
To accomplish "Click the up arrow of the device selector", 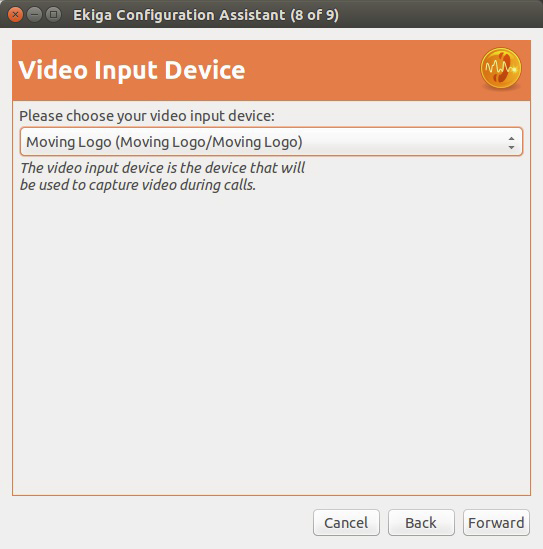I will coord(511,139).
